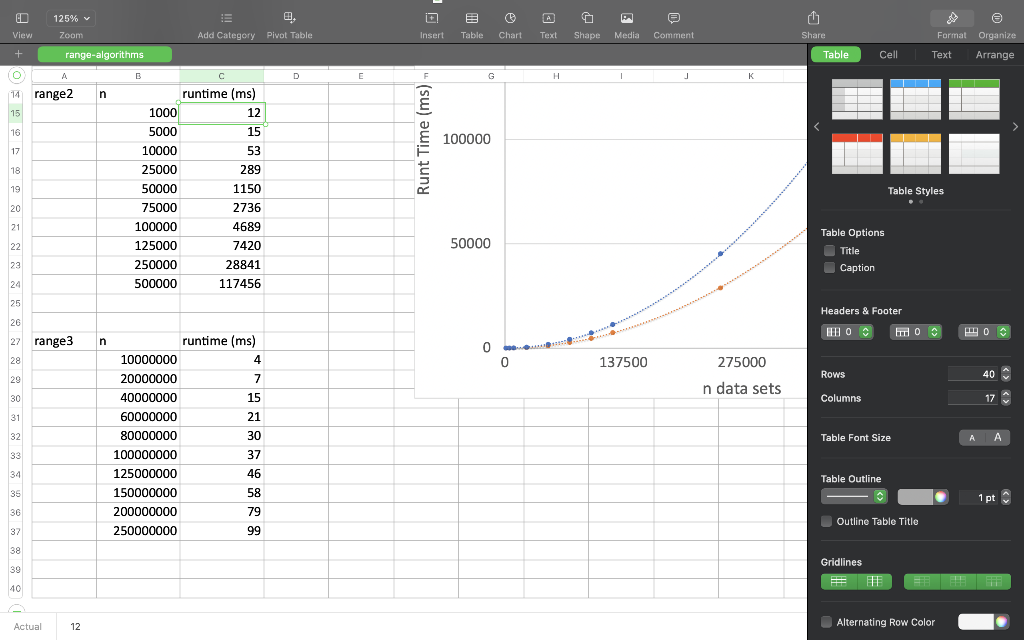Click Add Category toolbar icon

tap(226, 18)
